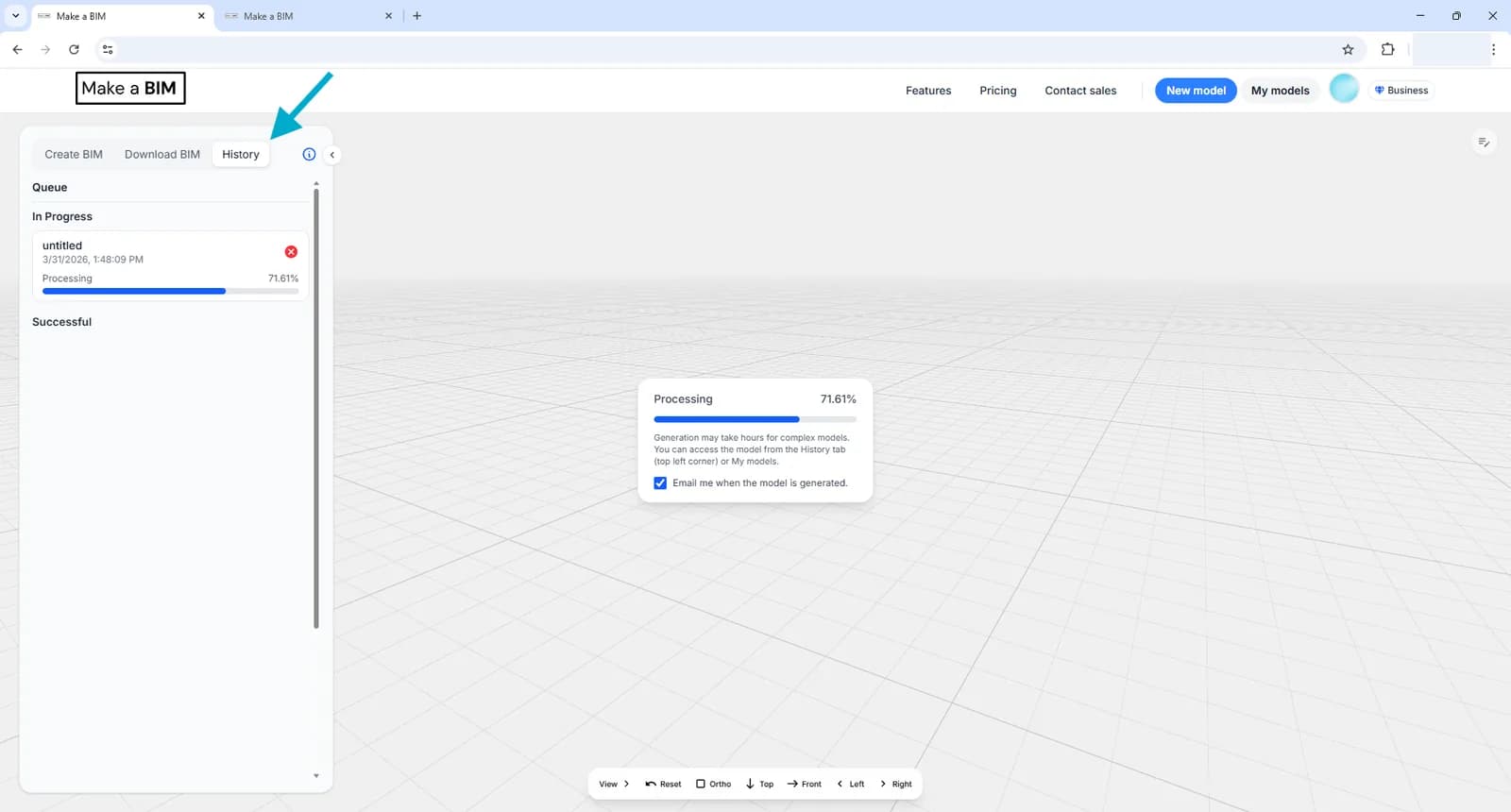This screenshot has width=1511, height=812.
Task: Close the first Make a BIM tab
Action: click(x=201, y=16)
